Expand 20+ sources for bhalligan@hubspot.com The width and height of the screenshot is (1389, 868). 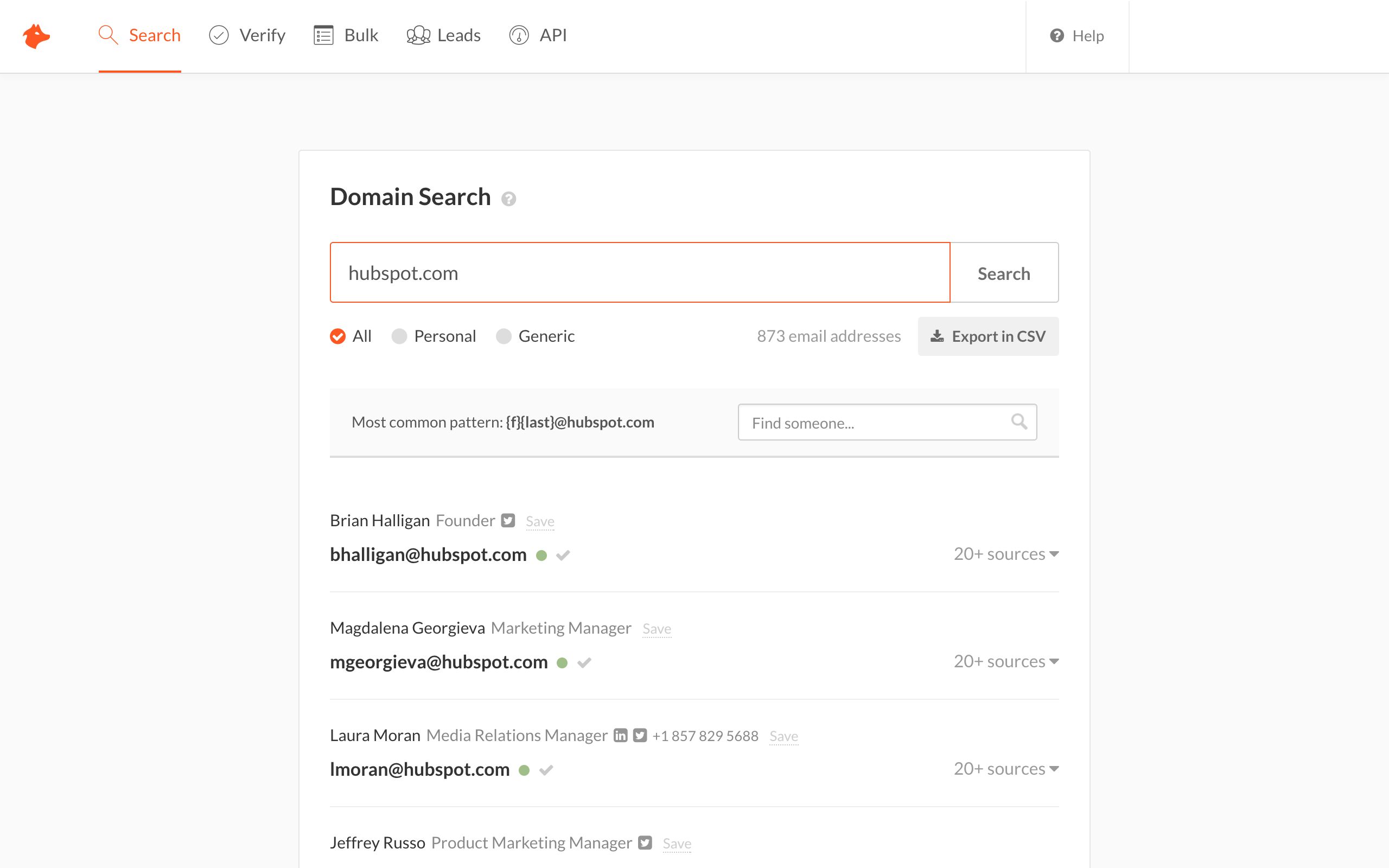(1006, 554)
